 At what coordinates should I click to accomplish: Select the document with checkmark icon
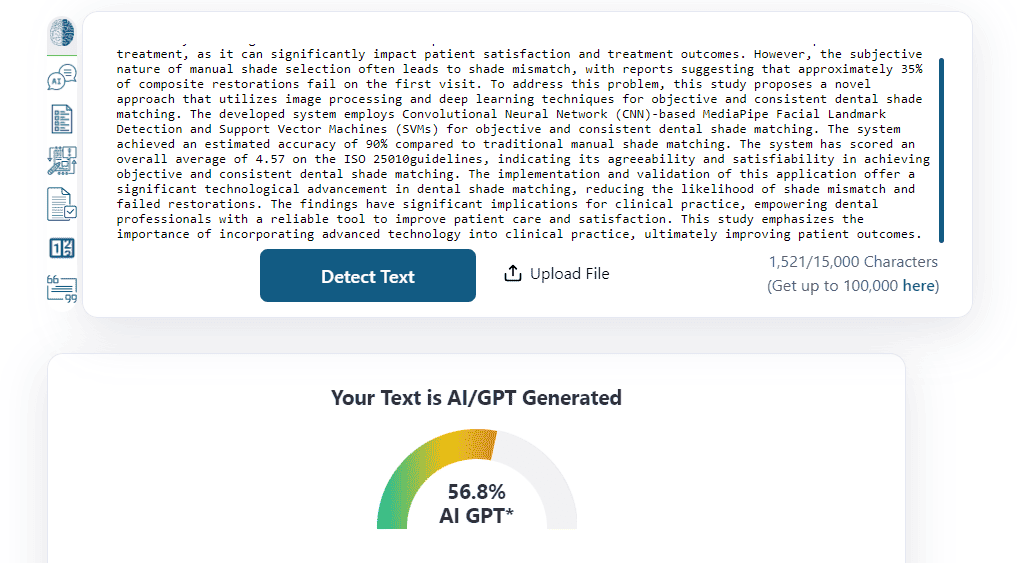pos(62,204)
